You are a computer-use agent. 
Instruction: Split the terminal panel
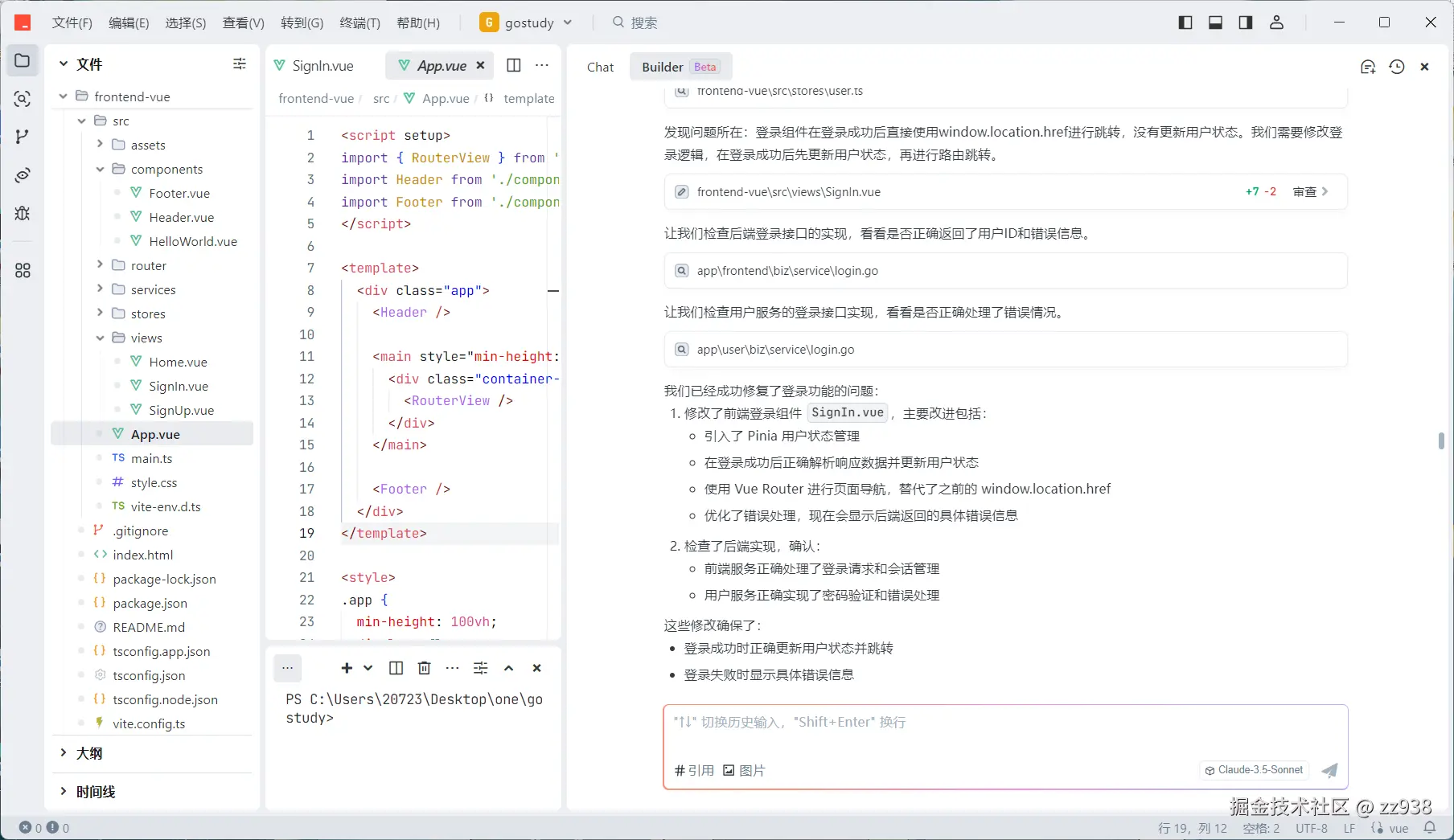pyautogui.click(x=396, y=668)
